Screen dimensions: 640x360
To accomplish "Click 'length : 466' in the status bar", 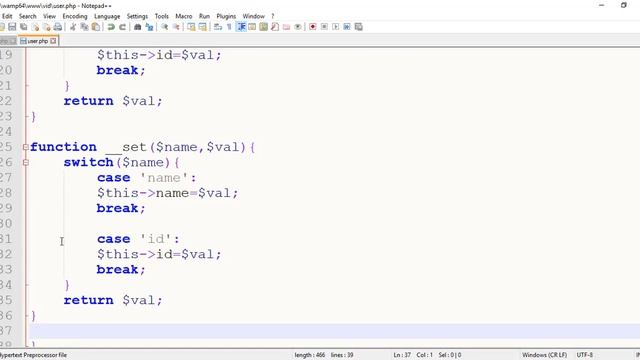I will (x=310, y=355).
